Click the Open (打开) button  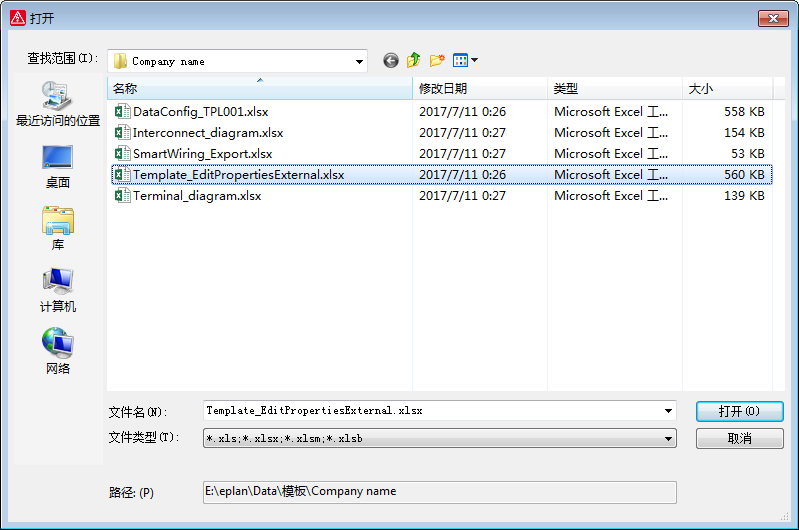(x=739, y=411)
